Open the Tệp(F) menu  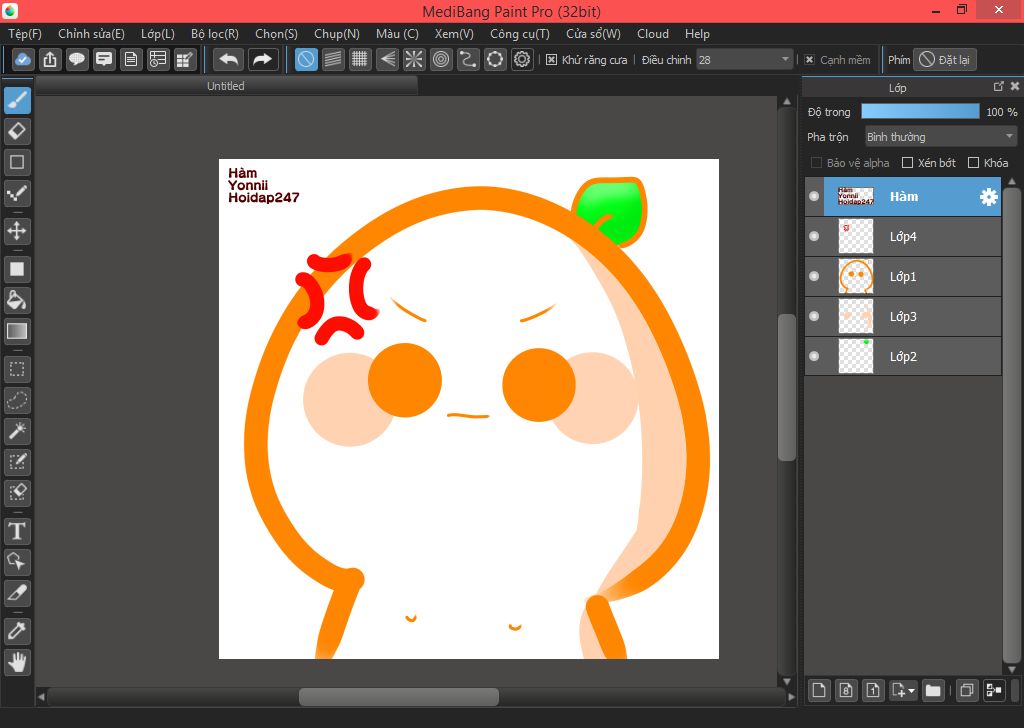click(x=25, y=34)
